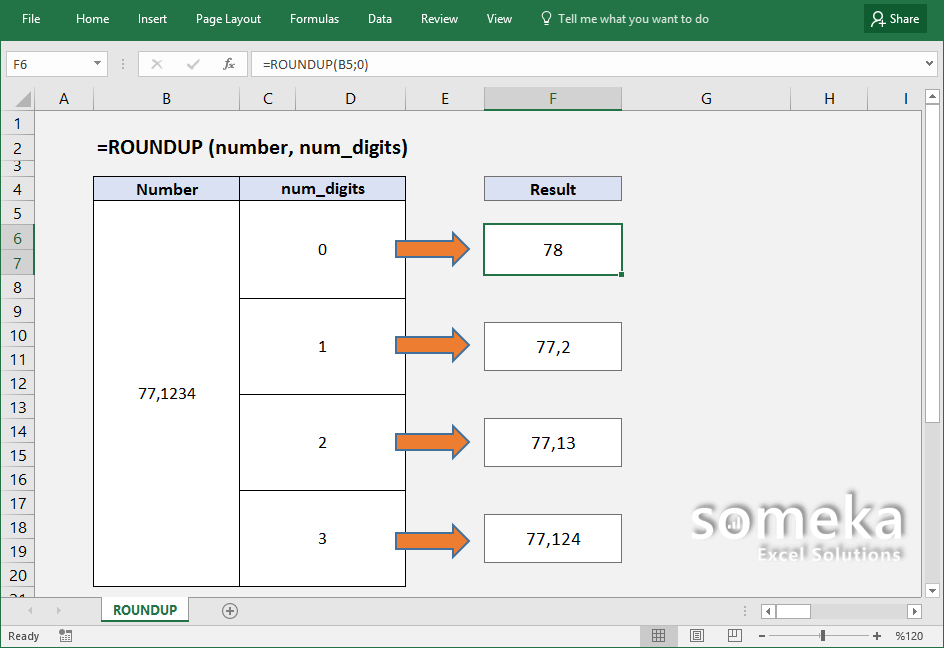
Task: Select the ROUNDUP sheet tab
Action: (144, 610)
